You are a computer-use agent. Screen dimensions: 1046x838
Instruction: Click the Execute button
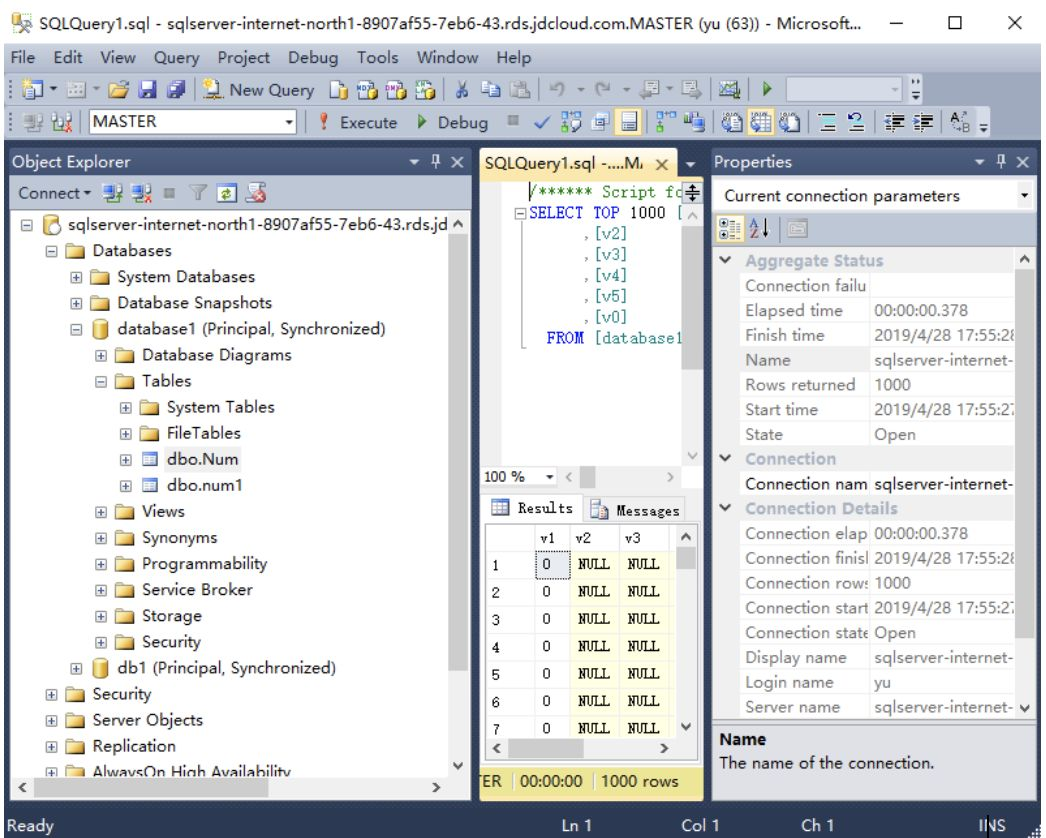(x=358, y=122)
